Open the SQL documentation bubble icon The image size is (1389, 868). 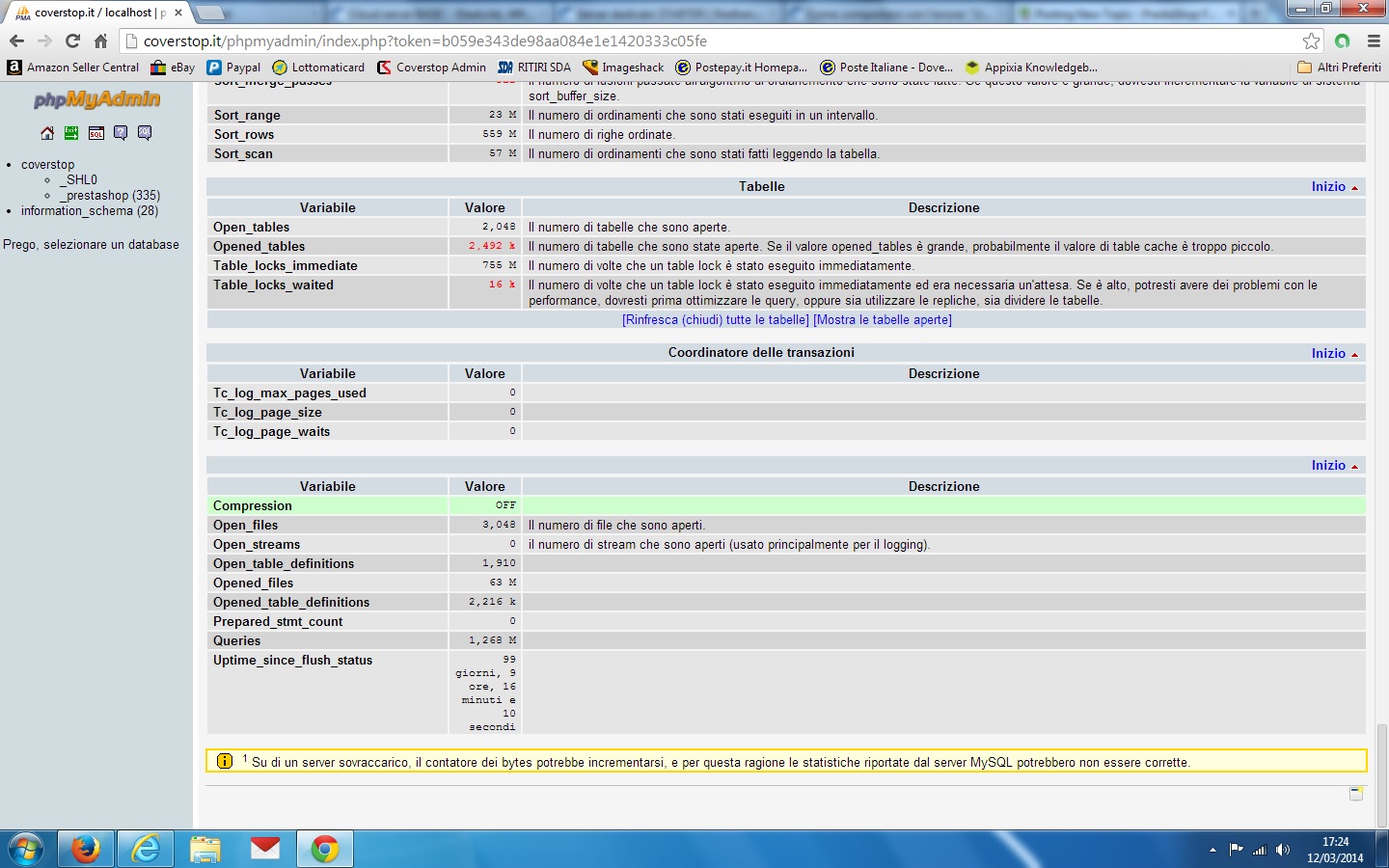point(145,133)
